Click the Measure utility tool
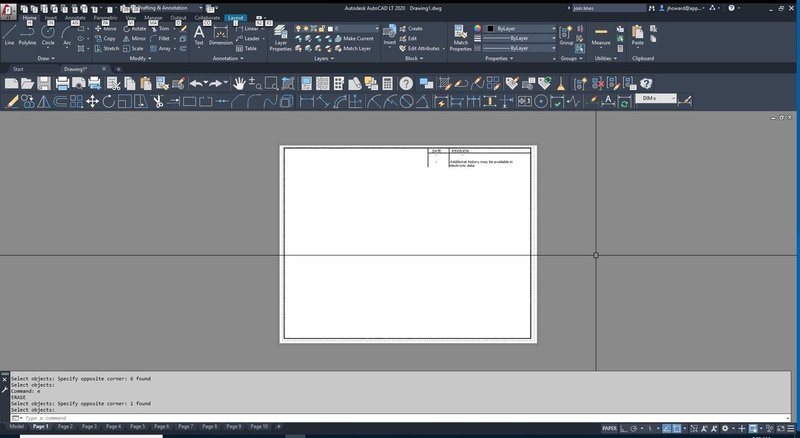Screen dimensions: 800x438 click(601, 35)
